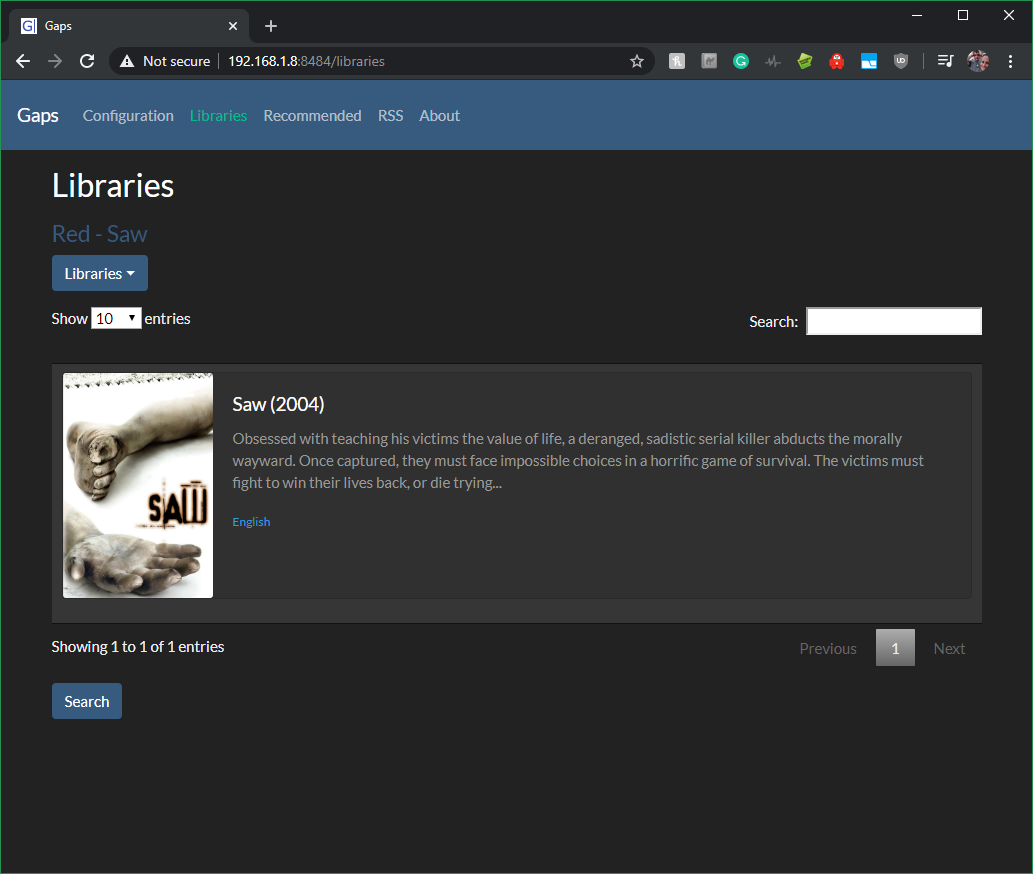Image resolution: width=1033 pixels, height=874 pixels.
Task: Click the address bar URL
Action: [x=306, y=61]
